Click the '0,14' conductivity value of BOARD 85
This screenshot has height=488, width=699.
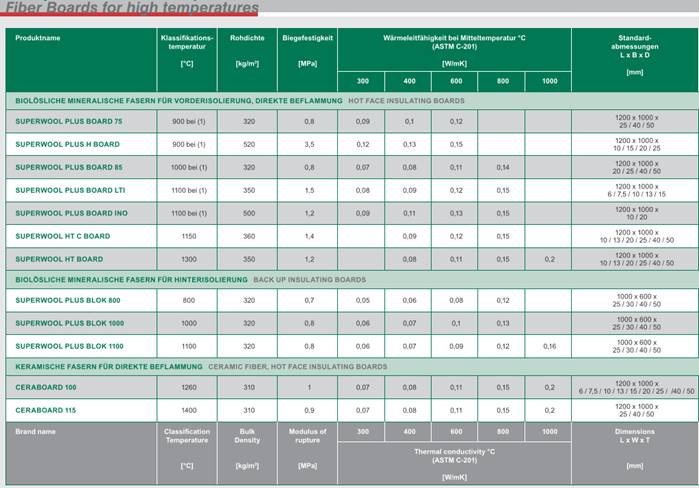tap(502, 168)
